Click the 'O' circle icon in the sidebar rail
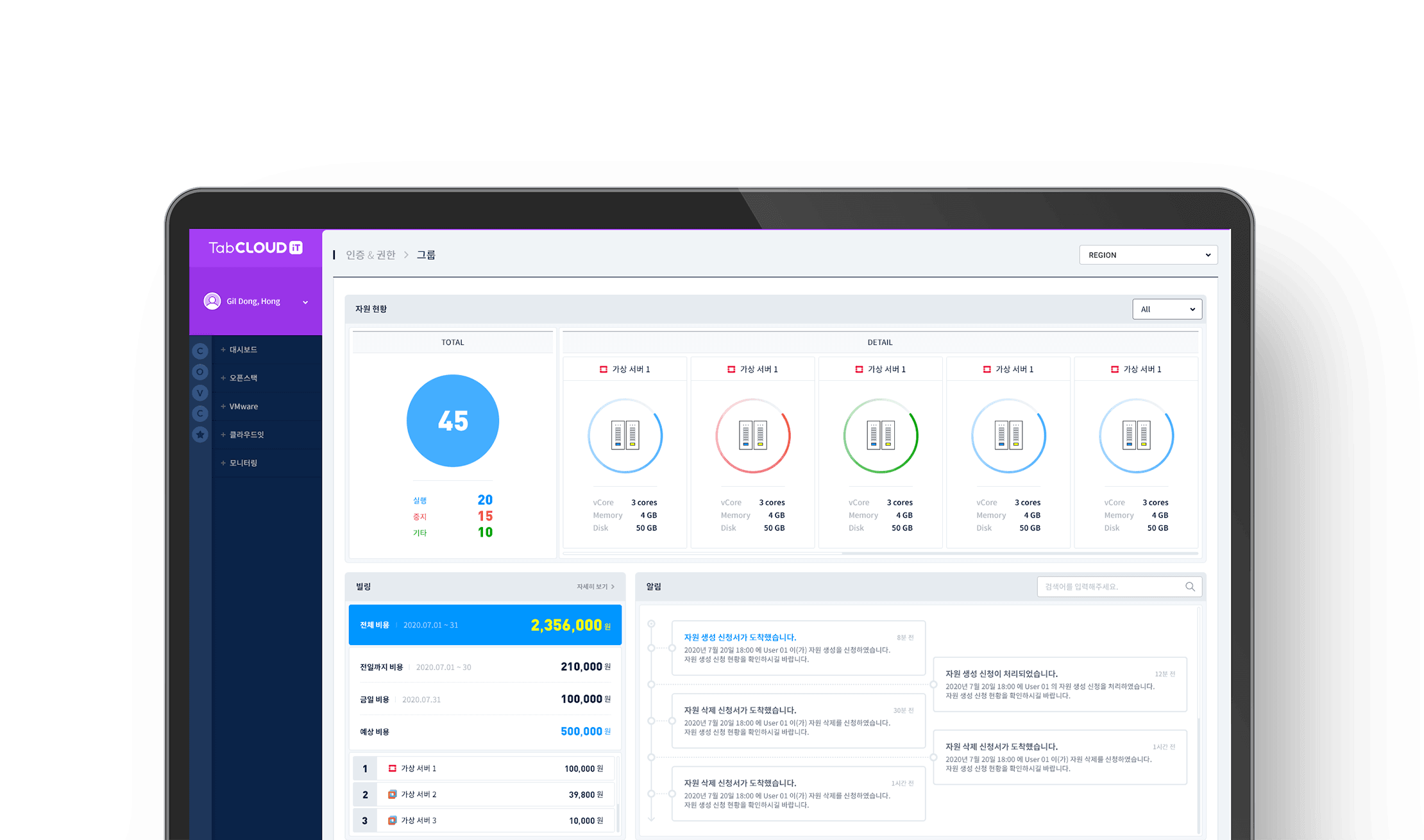This screenshot has width=1424, height=840. (x=200, y=372)
